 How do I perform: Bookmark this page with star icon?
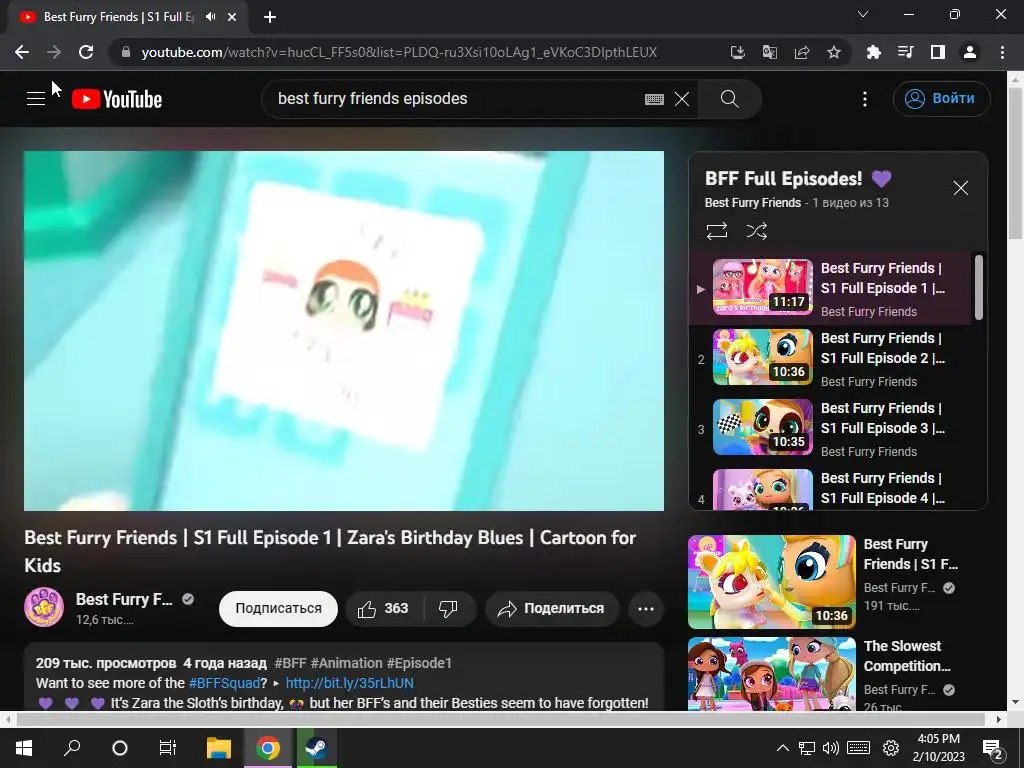click(833, 52)
